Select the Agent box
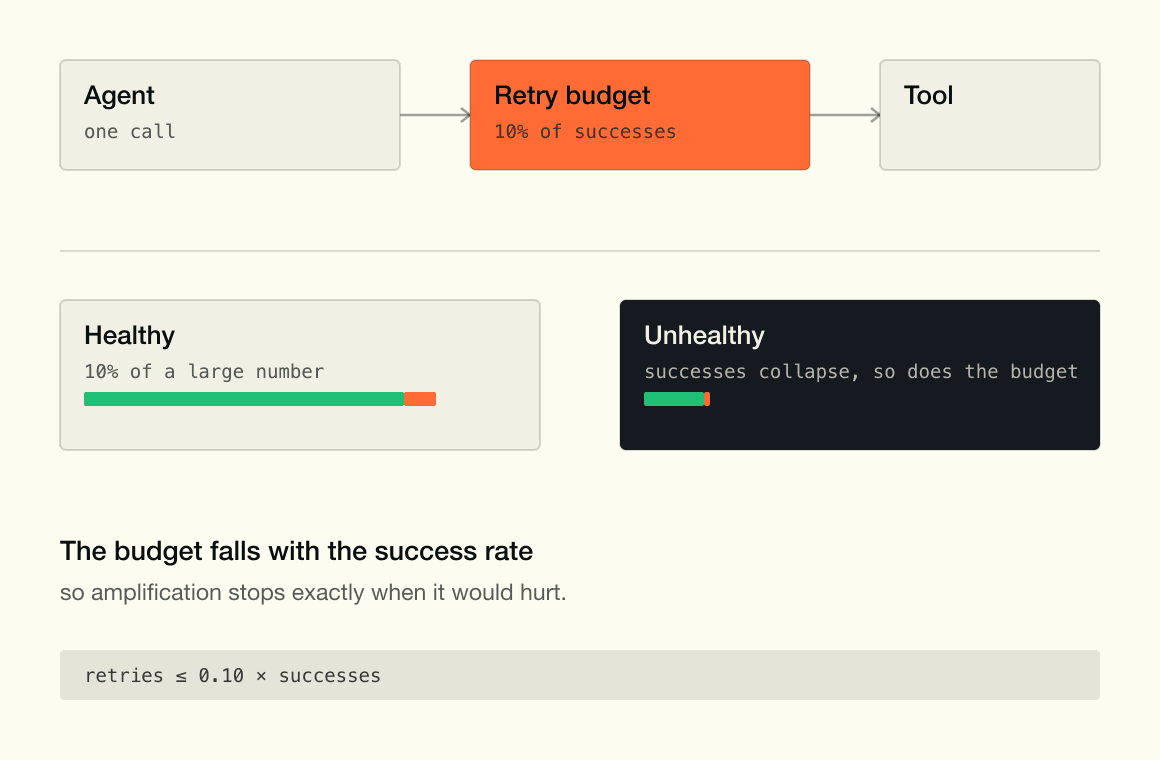This screenshot has height=760, width=1160. [x=230, y=115]
